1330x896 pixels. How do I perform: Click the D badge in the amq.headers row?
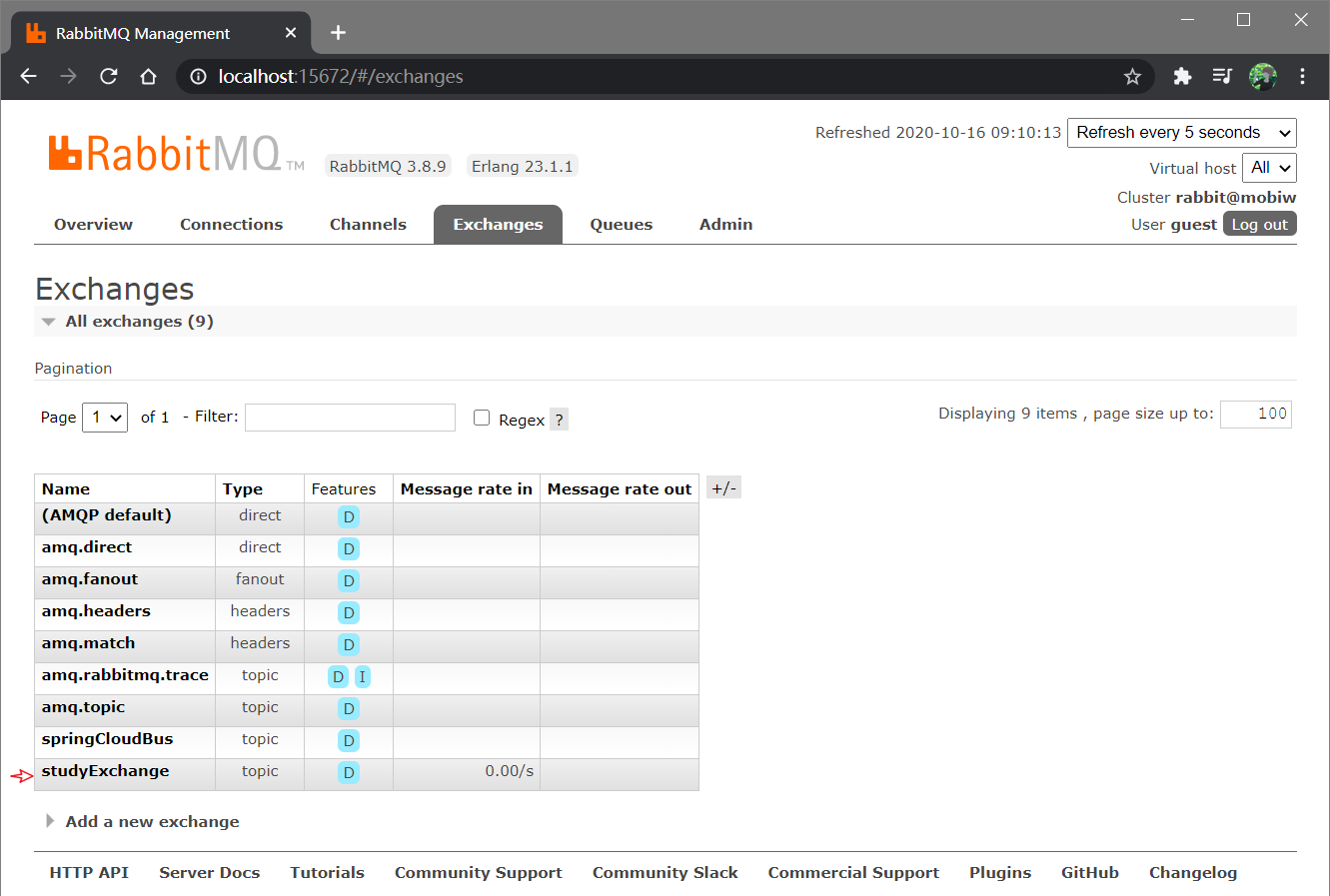tap(349, 612)
